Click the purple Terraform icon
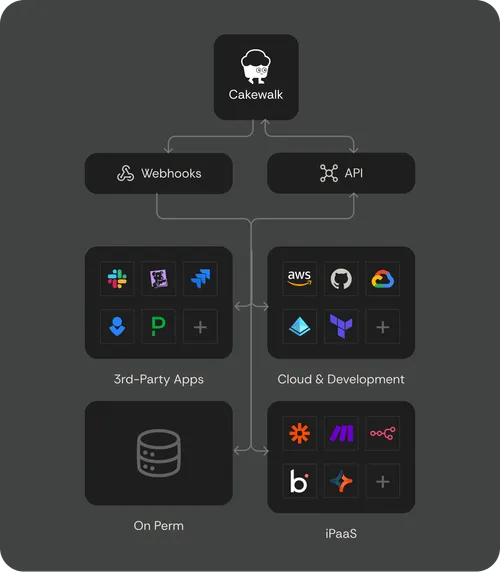Viewport: 500px width, 572px height. [341, 326]
